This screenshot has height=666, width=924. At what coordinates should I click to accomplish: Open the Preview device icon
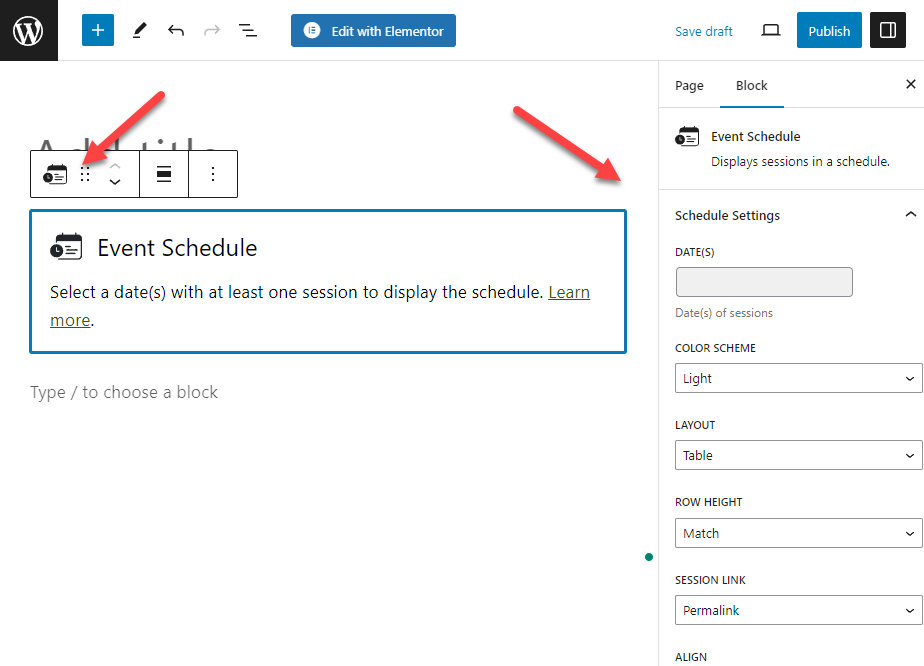pos(770,30)
